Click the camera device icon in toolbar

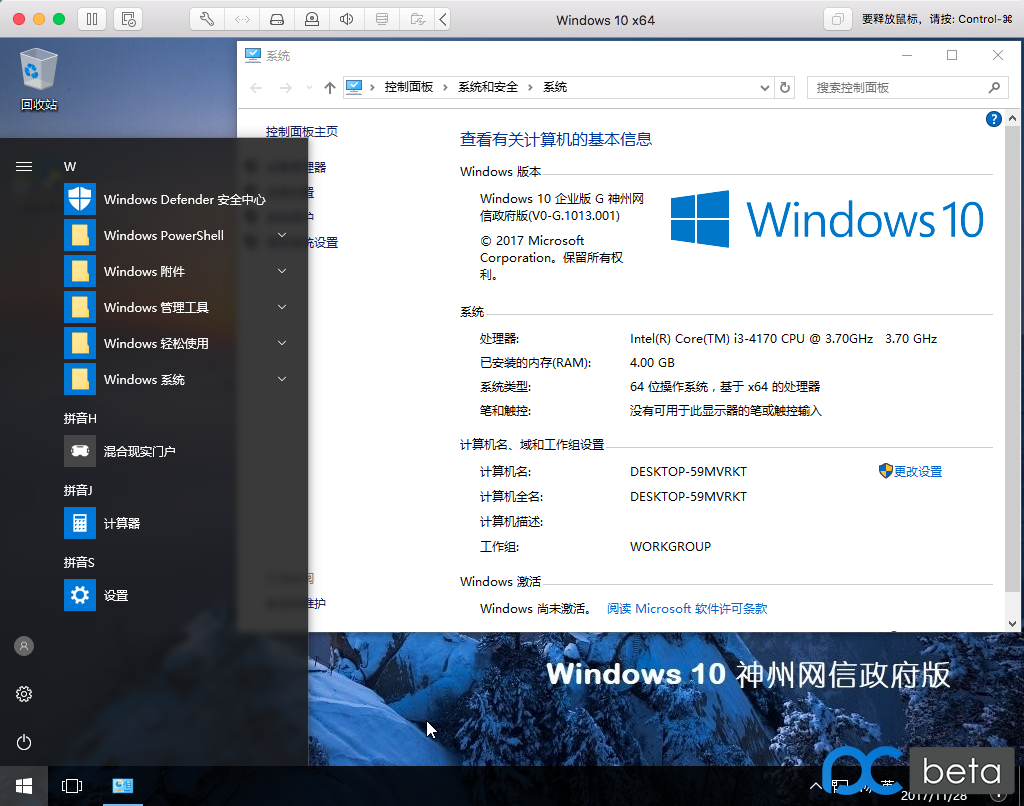pos(312,20)
